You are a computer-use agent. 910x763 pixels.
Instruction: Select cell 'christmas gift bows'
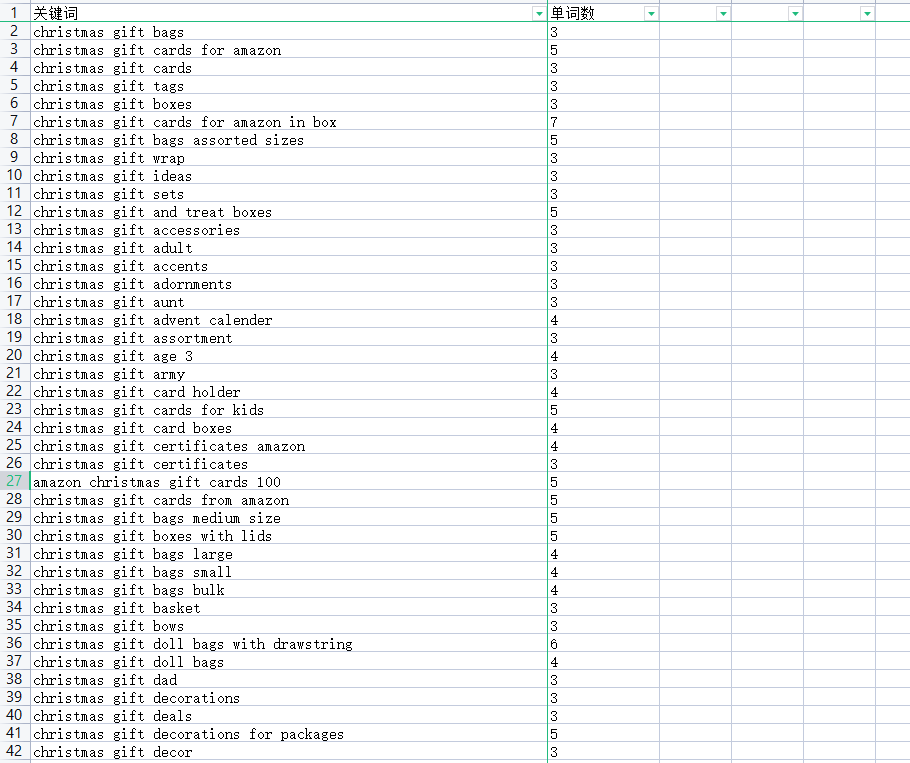tap(288, 625)
